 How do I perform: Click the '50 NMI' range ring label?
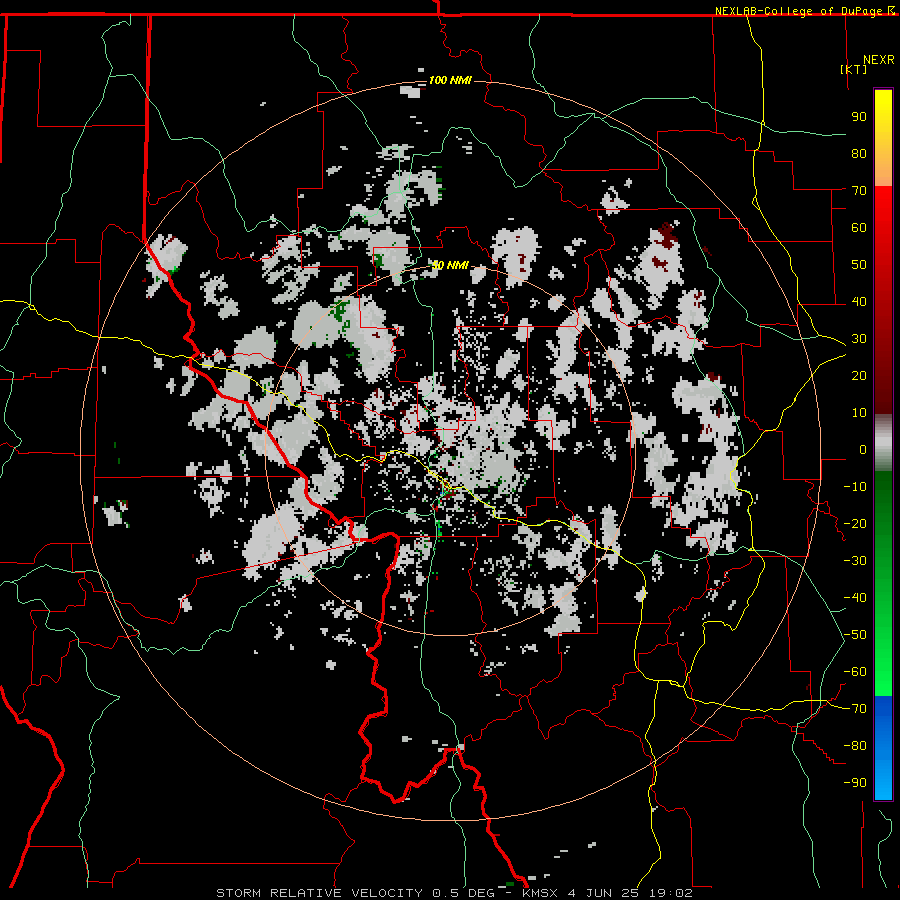pyautogui.click(x=450, y=265)
